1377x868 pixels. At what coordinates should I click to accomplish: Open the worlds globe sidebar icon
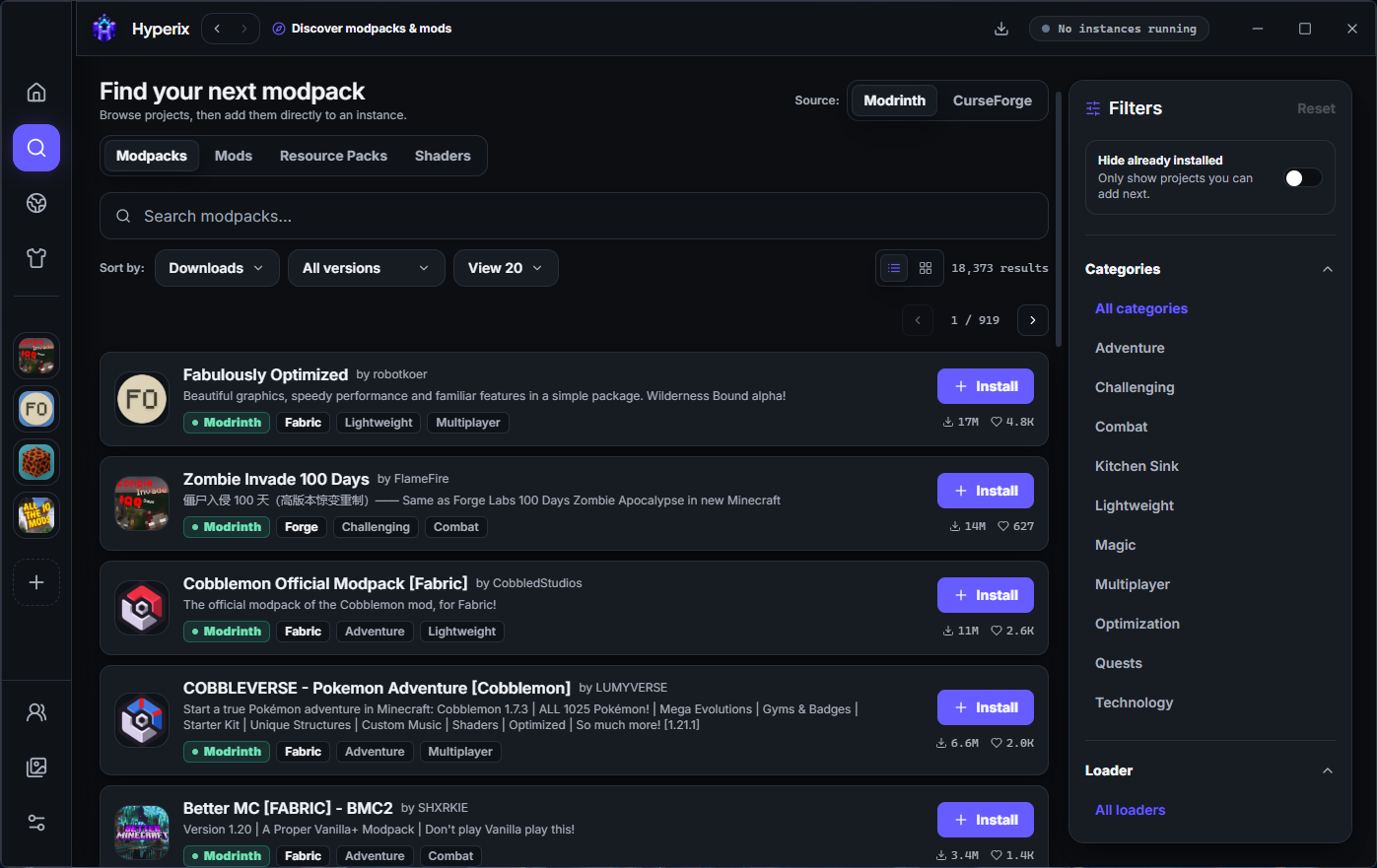pos(36,203)
